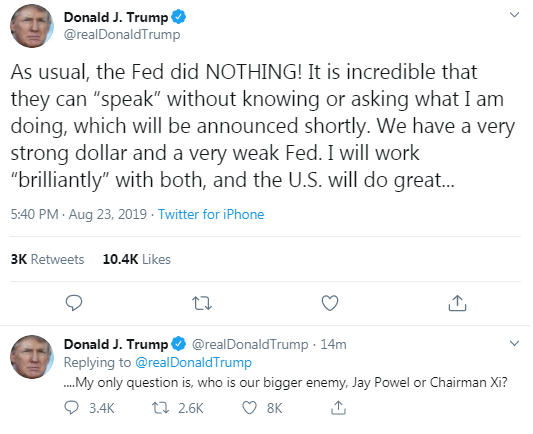Click the verified badge beside top name
Screen dimensions: 533x434
tap(178, 17)
